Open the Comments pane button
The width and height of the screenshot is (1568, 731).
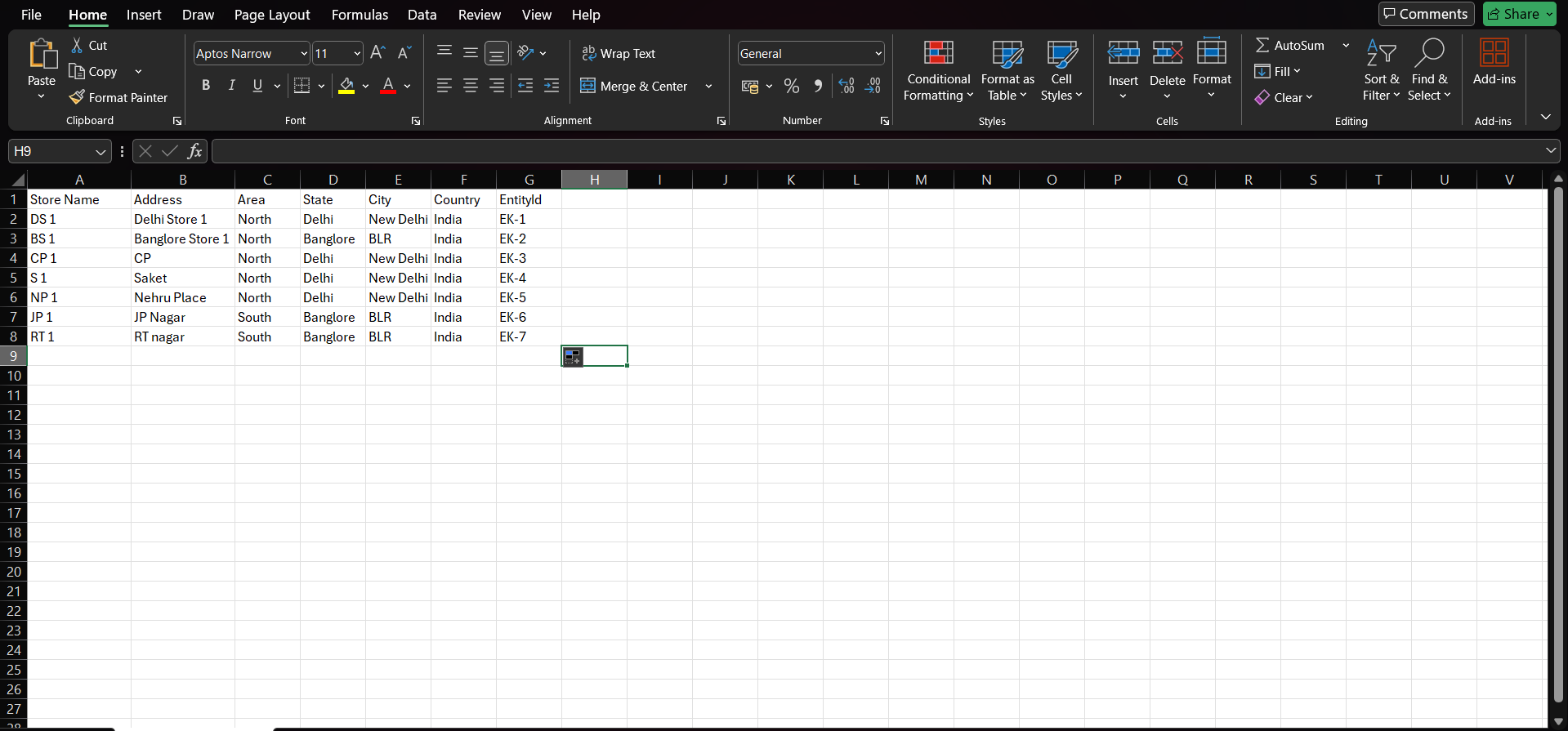pos(1426,14)
